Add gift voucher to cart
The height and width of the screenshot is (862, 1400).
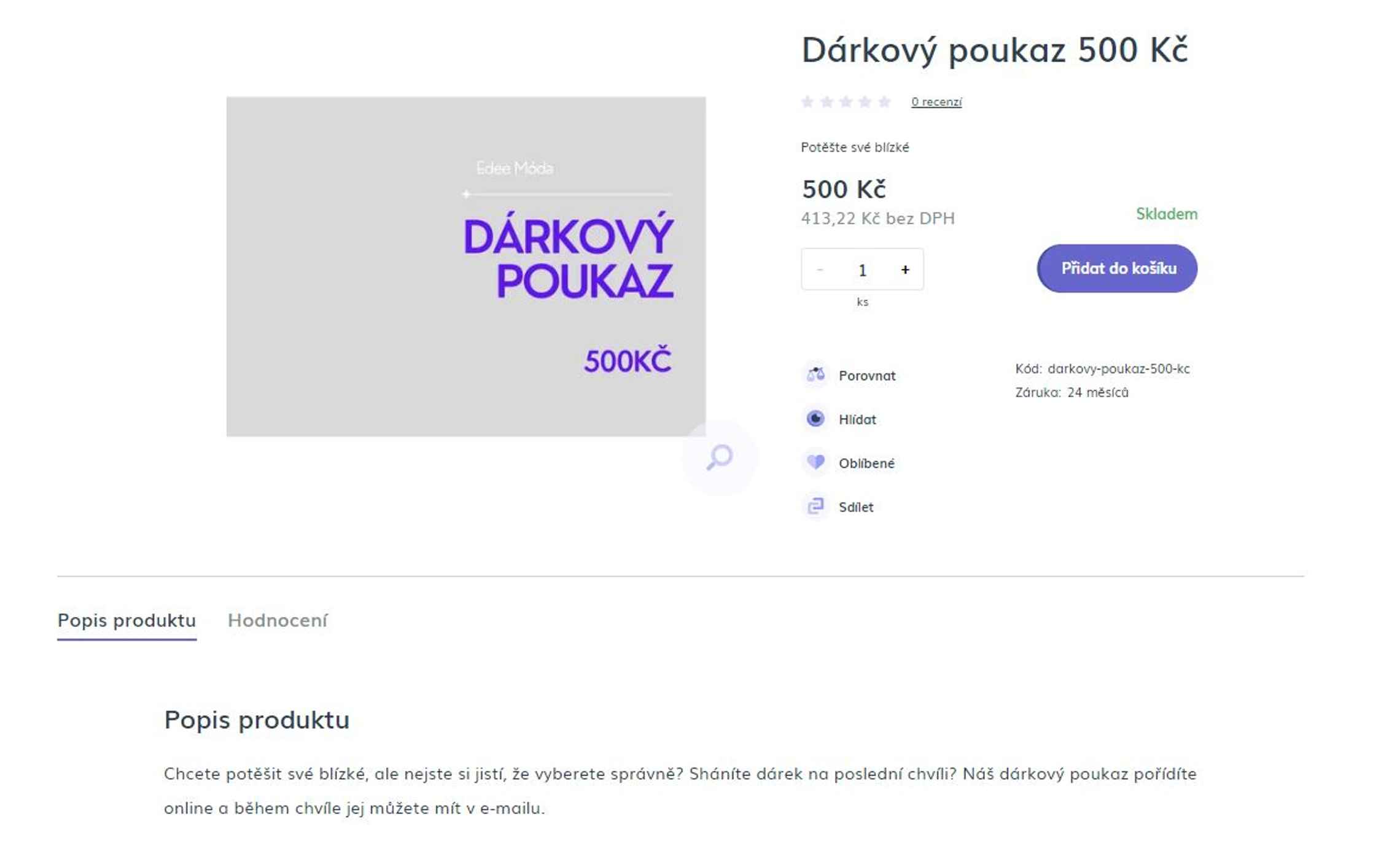point(1118,268)
